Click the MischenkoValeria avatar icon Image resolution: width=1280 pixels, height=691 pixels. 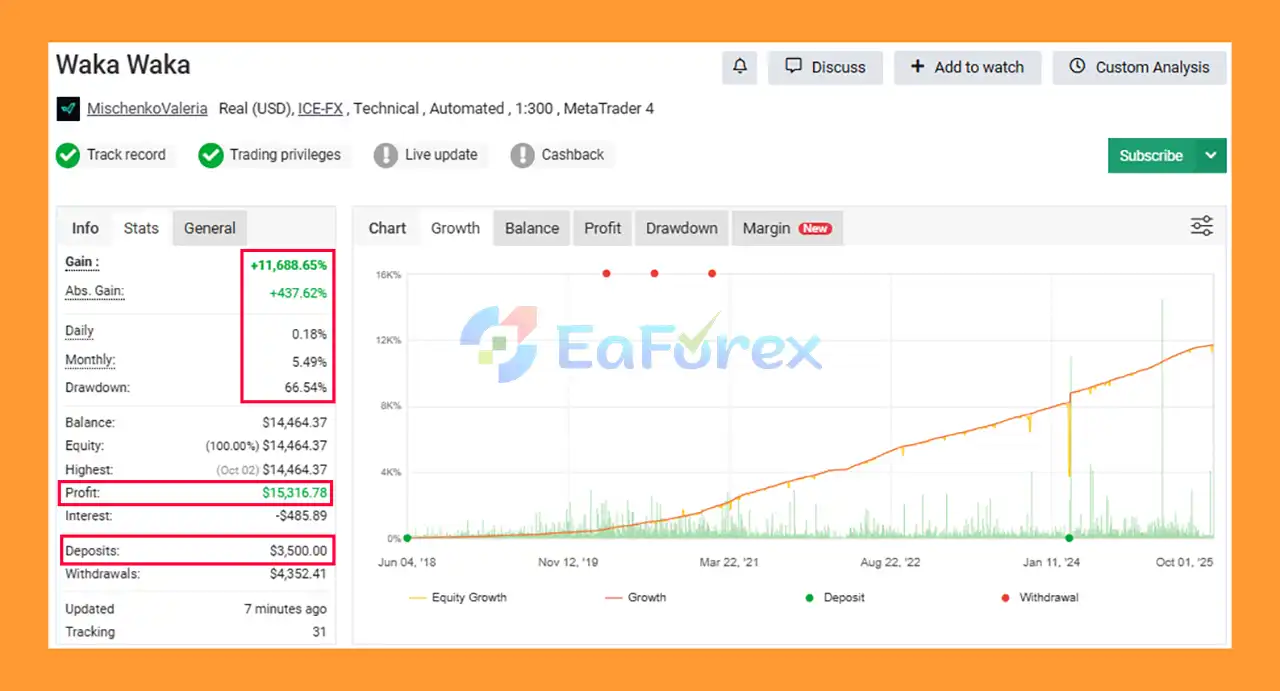point(68,109)
